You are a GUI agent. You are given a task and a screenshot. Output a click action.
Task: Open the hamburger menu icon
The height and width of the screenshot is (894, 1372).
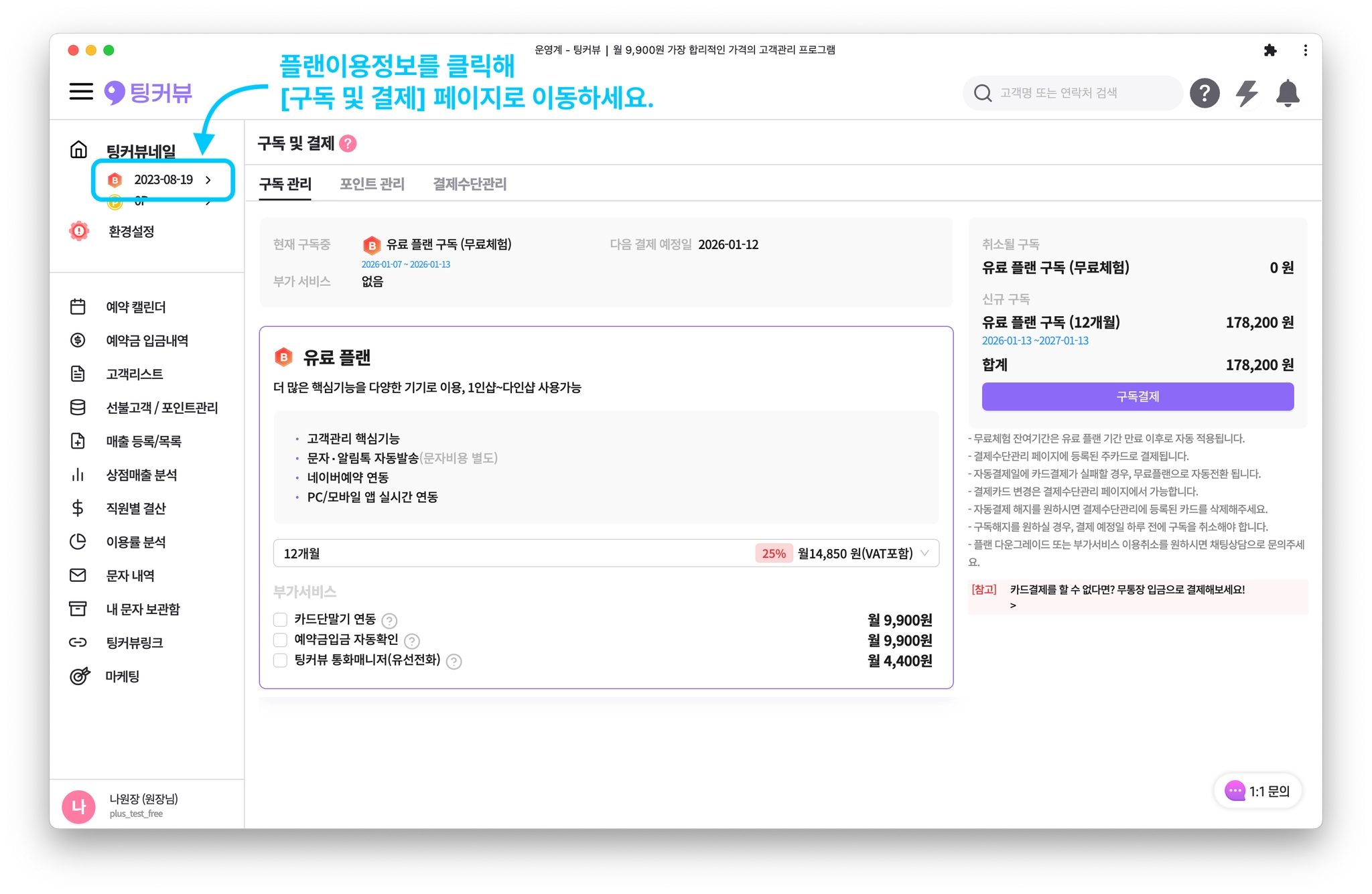[81, 92]
